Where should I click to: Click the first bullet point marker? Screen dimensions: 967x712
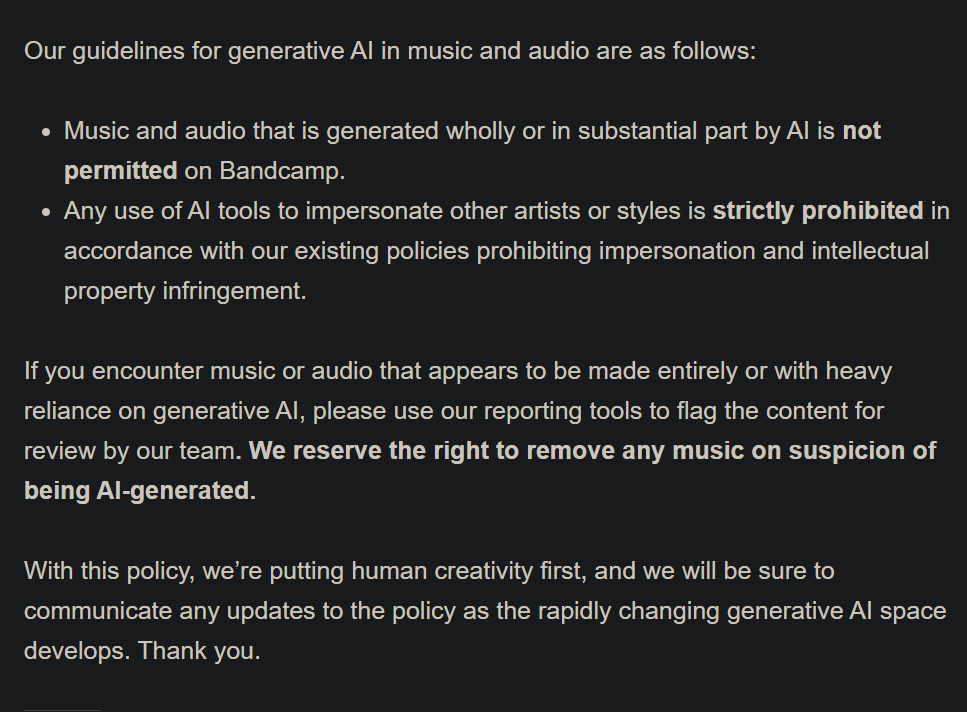pos(46,133)
